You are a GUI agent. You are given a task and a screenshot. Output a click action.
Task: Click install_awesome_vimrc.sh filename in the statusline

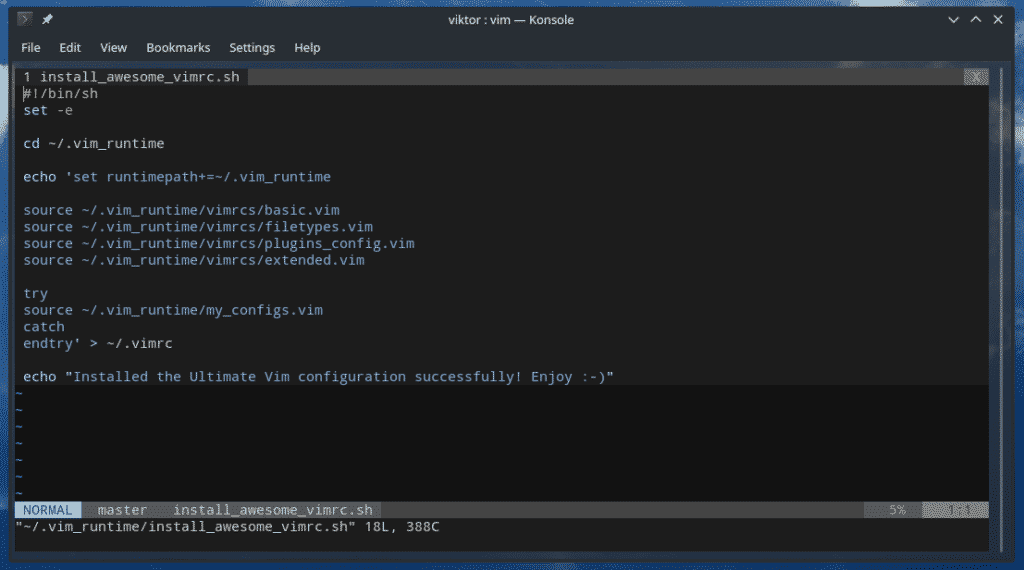pos(272,510)
